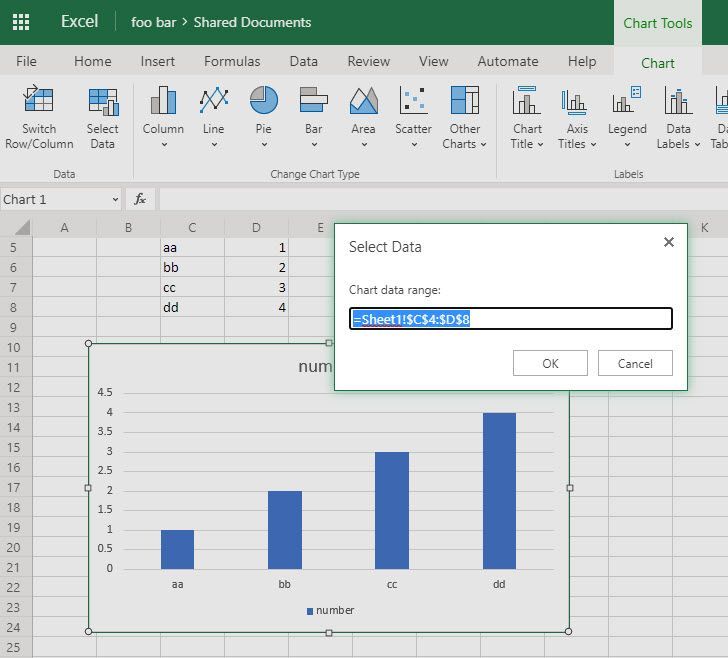Select cell containing aa
This screenshot has width=728, height=658.
192,248
